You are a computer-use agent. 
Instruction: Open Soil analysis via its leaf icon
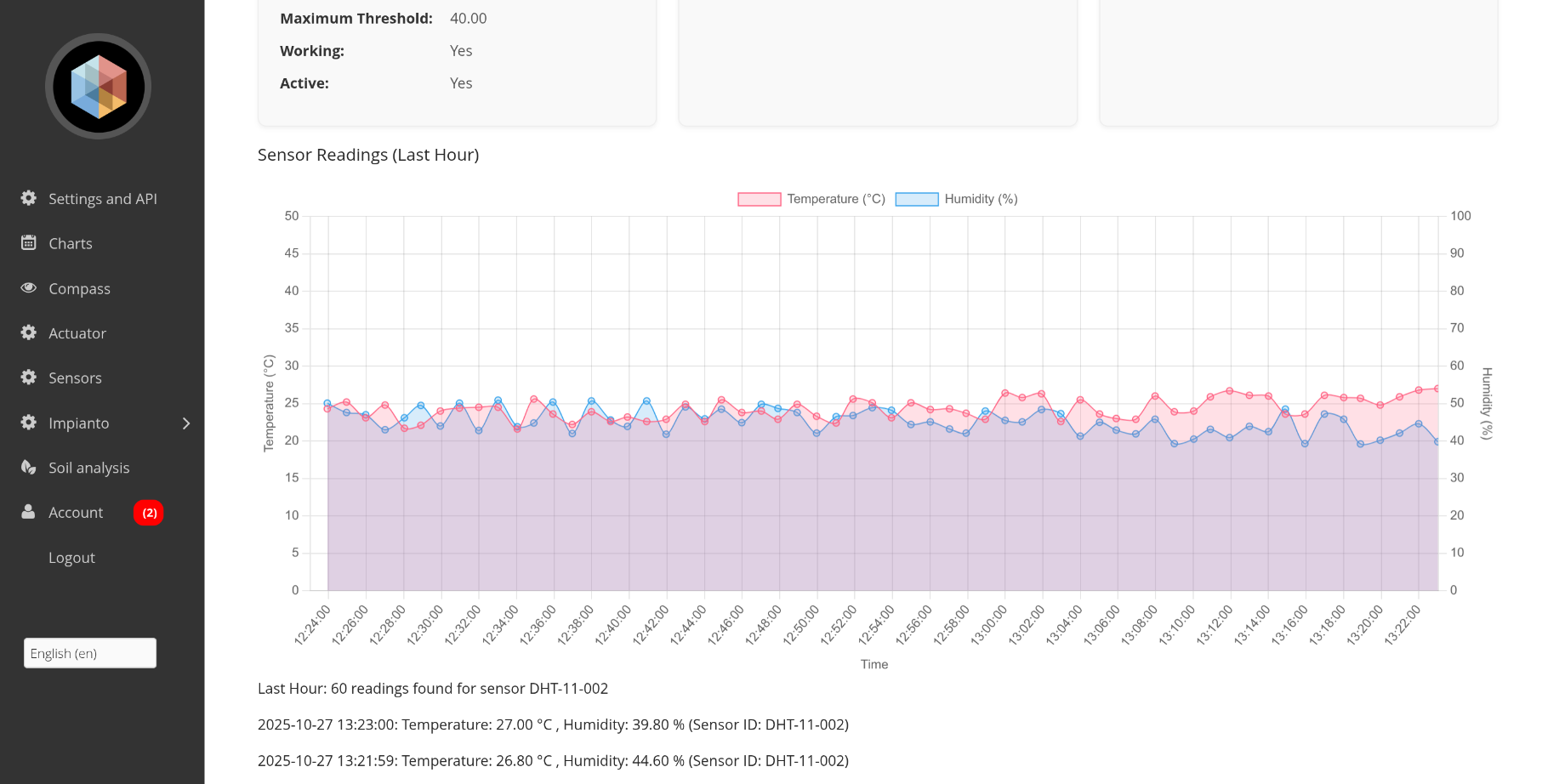[28, 467]
